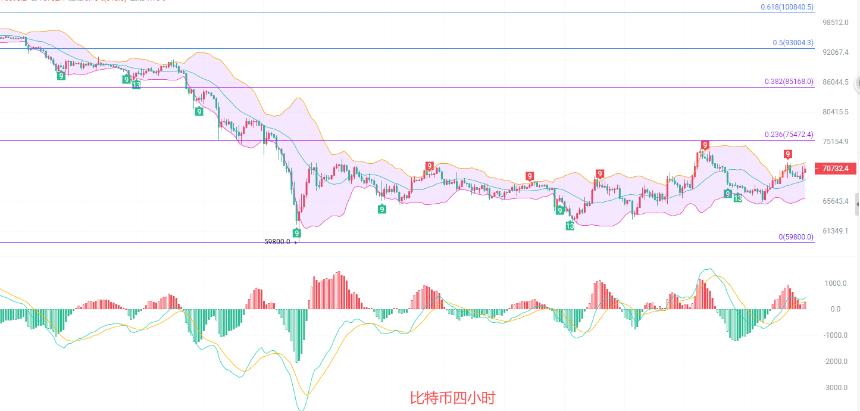
Task: Click the red current price tag 70732.4
Action: pyautogui.click(x=836, y=168)
